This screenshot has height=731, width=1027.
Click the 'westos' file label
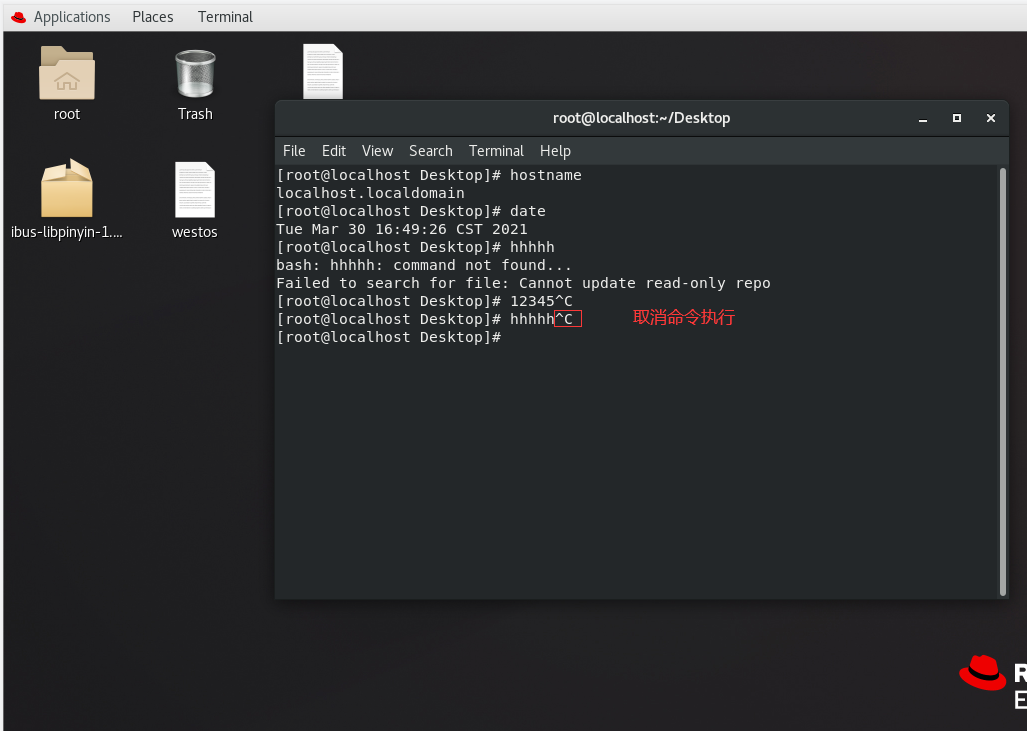pyautogui.click(x=195, y=232)
